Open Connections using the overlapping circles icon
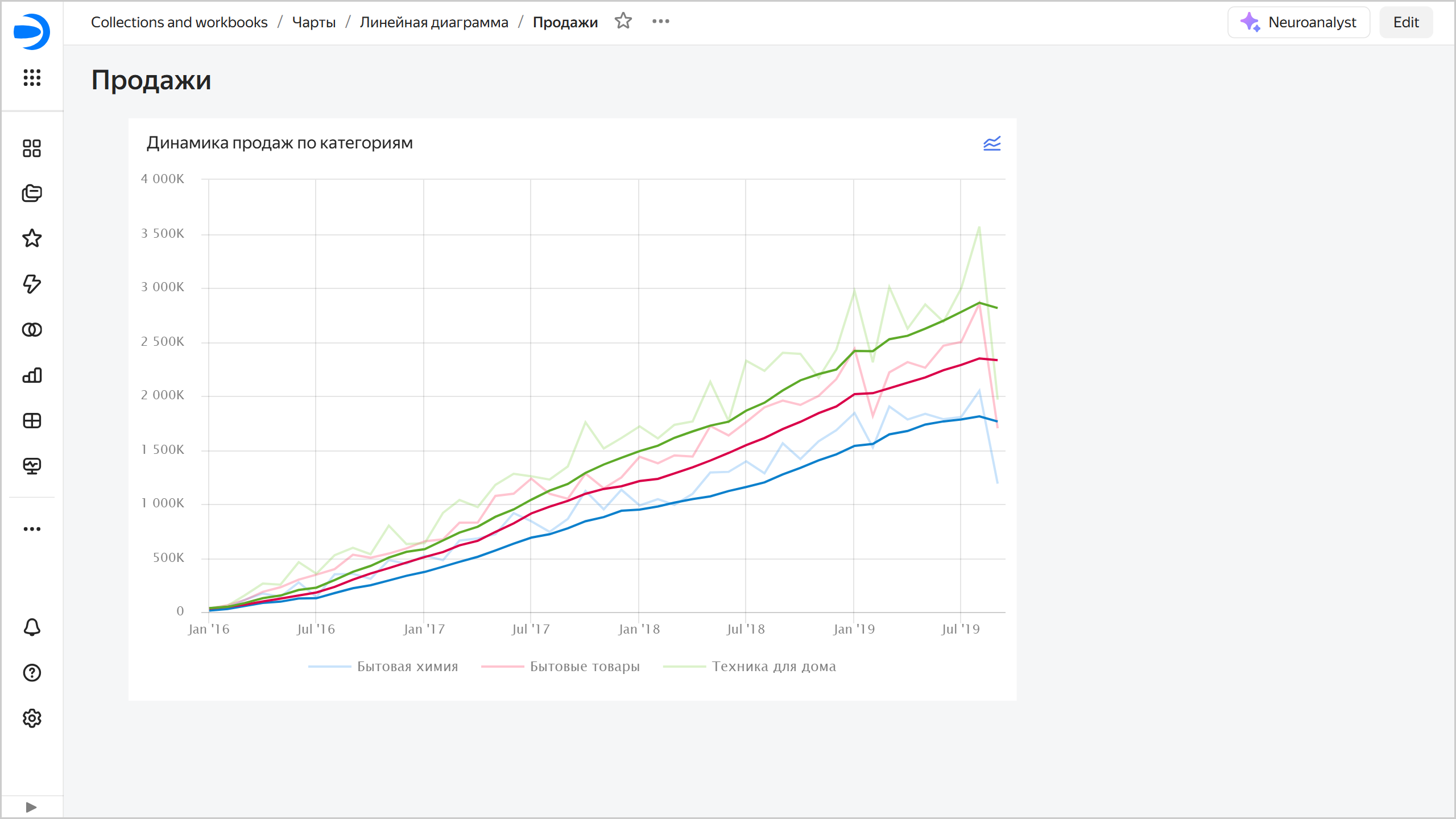The image size is (1456, 819). 32,329
